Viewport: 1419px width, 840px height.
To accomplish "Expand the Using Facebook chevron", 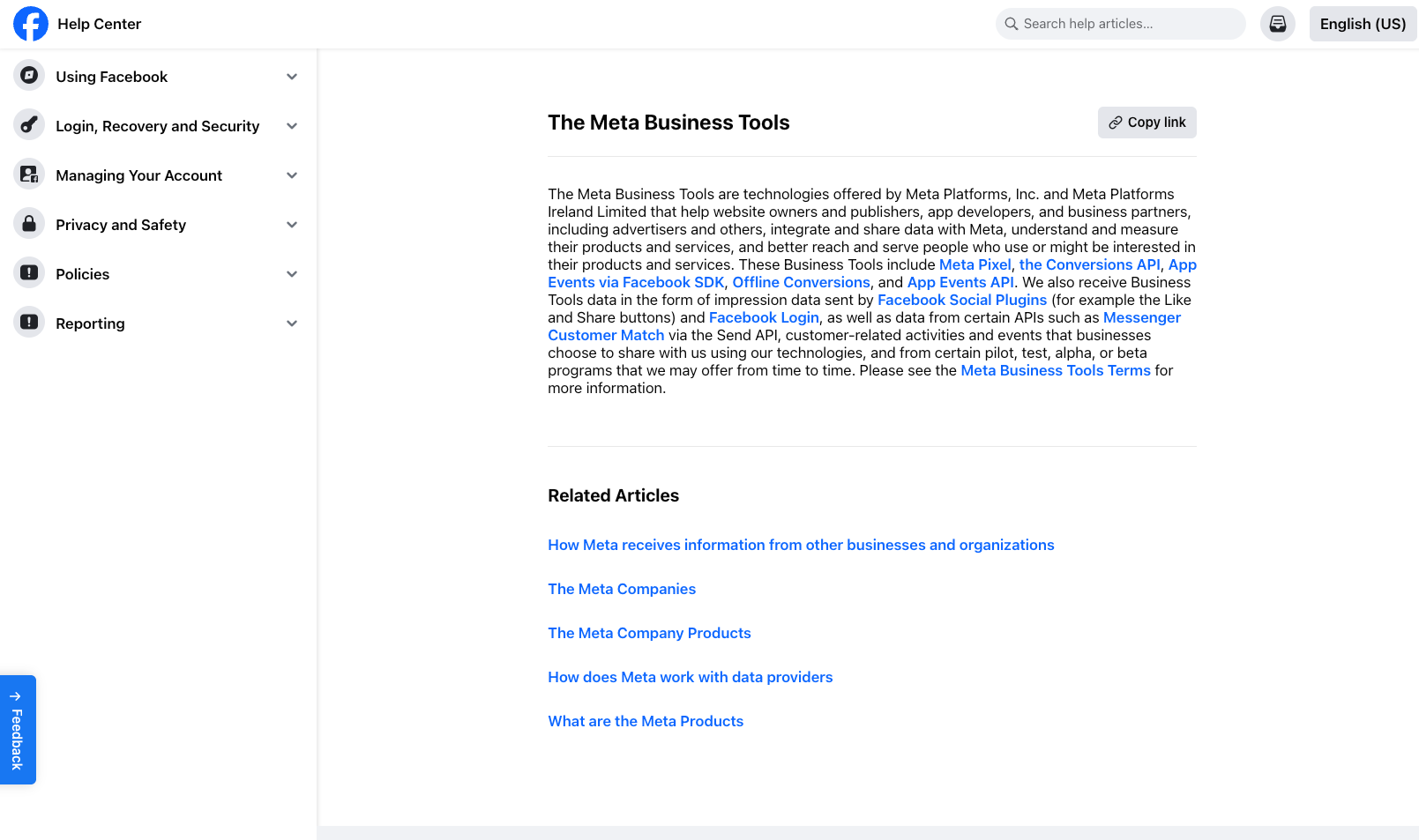I will [292, 77].
